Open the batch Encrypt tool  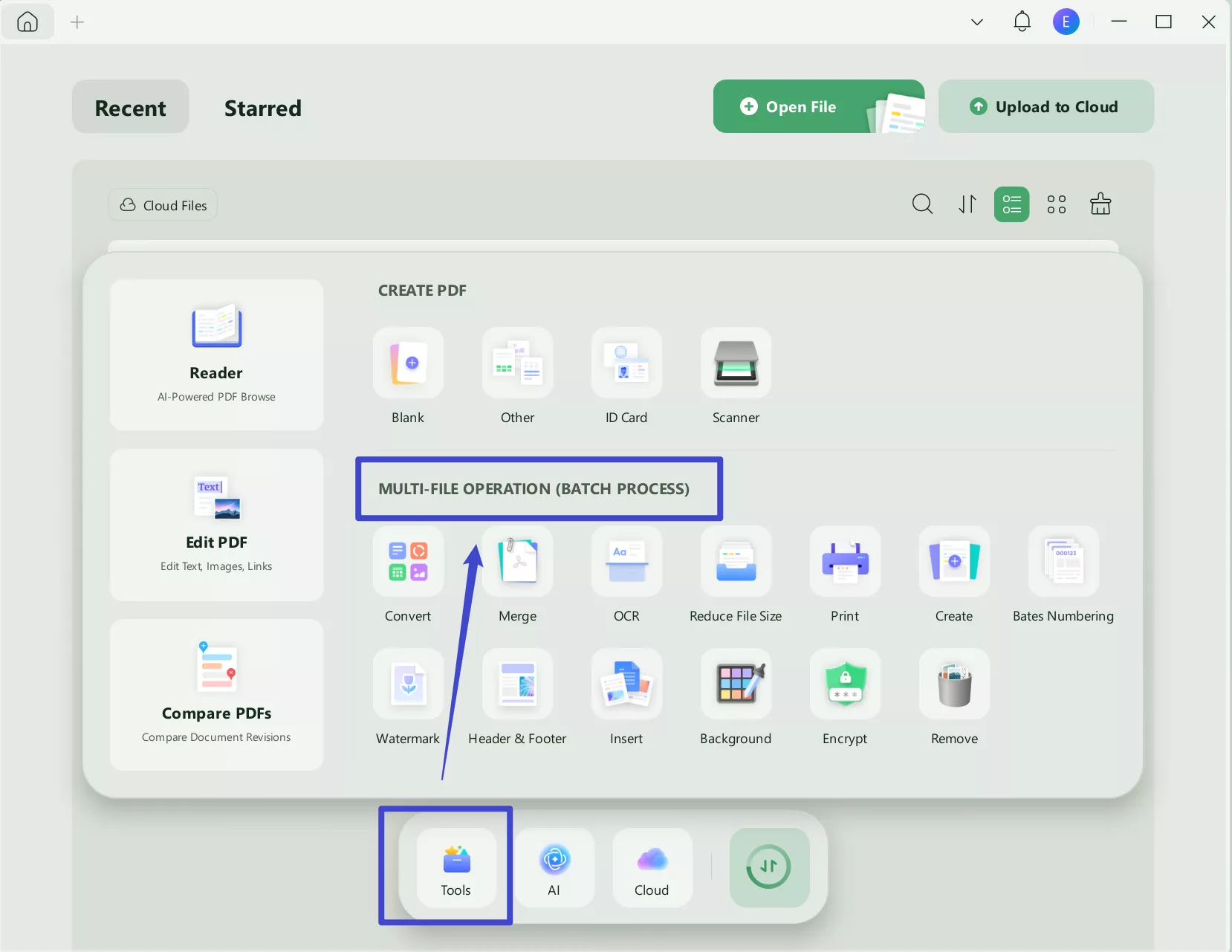pos(845,684)
